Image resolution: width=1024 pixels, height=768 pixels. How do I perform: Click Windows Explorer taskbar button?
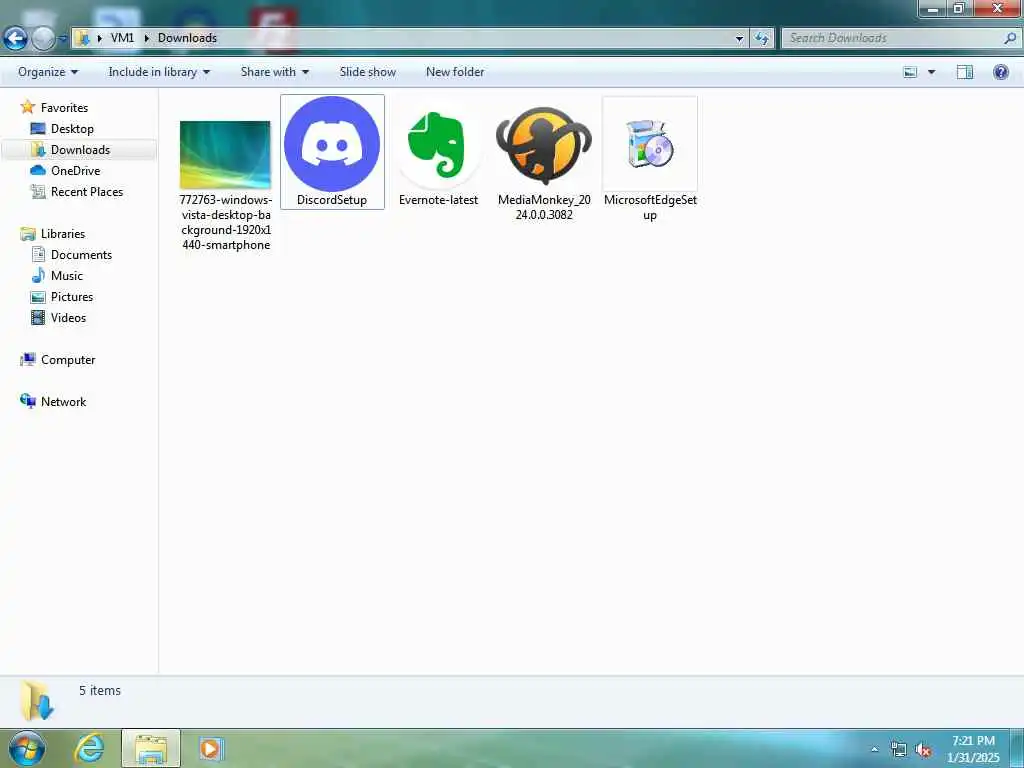click(x=151, y=748)
